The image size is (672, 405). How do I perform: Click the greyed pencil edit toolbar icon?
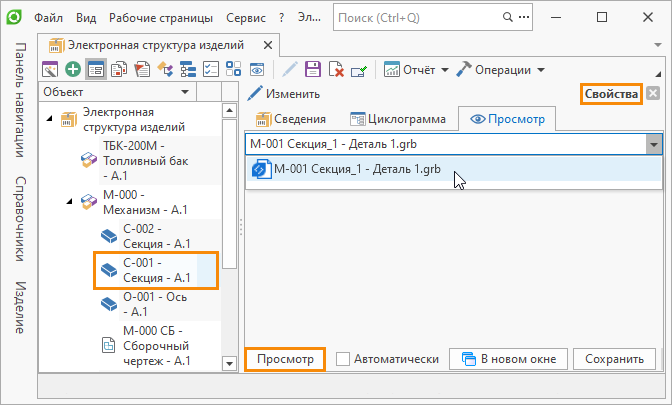(290, 69)
